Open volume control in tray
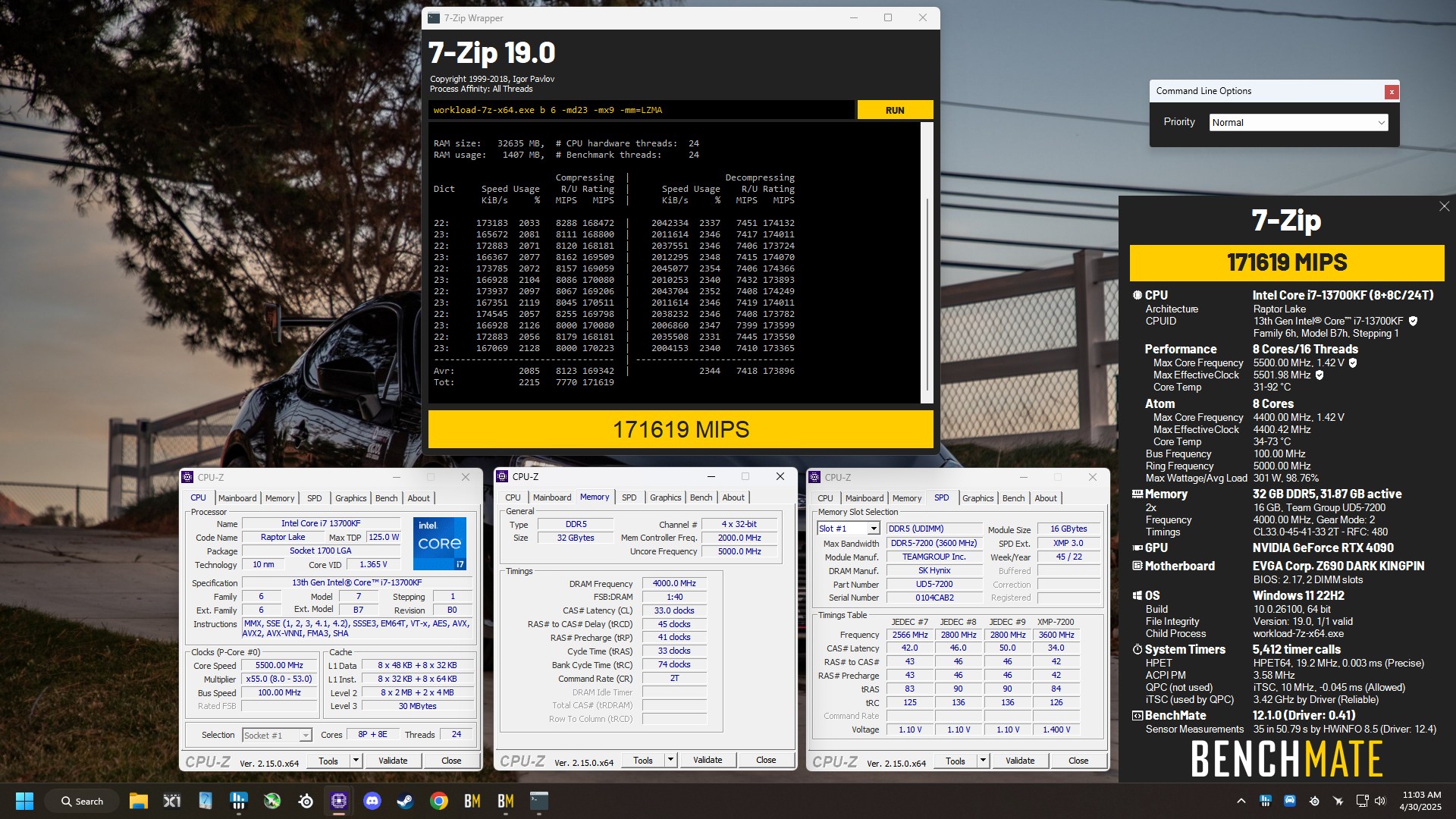1456x819 pixels. pyautogui.click(x=1380, y=801)
